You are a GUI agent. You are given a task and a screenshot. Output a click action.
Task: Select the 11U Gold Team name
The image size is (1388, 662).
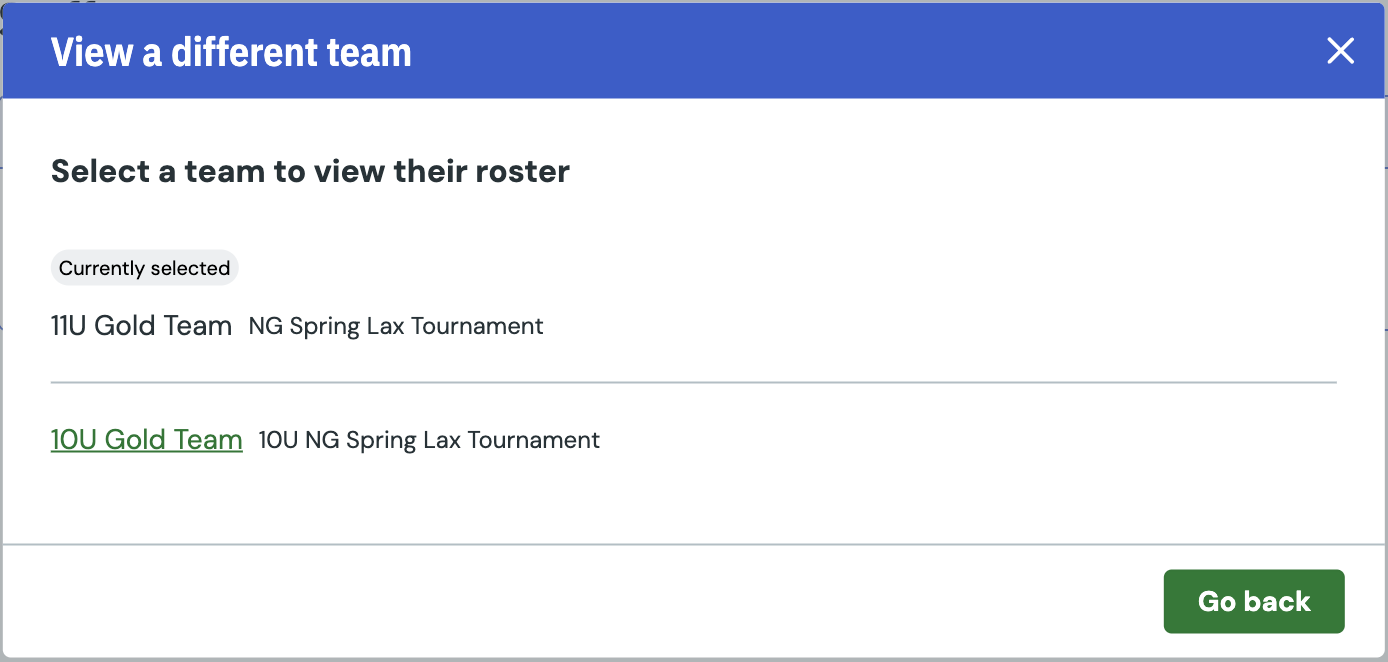tap(141, 326)
